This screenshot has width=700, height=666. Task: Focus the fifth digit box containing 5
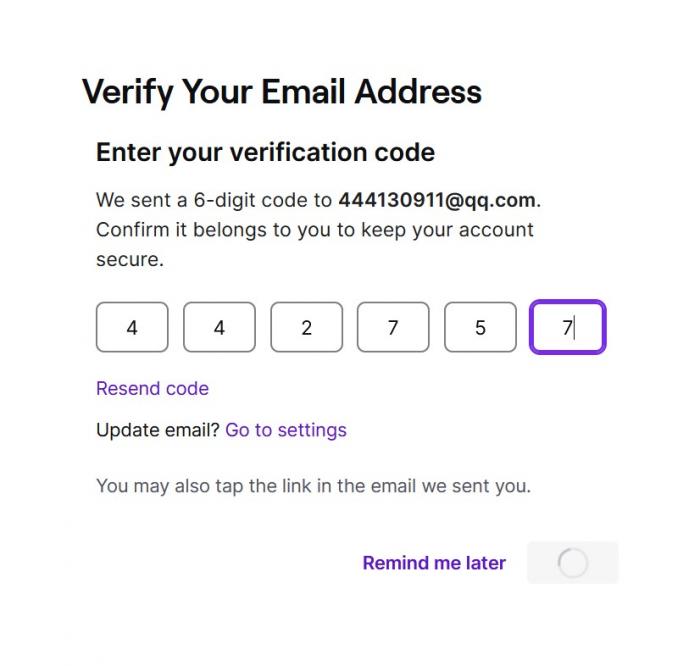480,327
